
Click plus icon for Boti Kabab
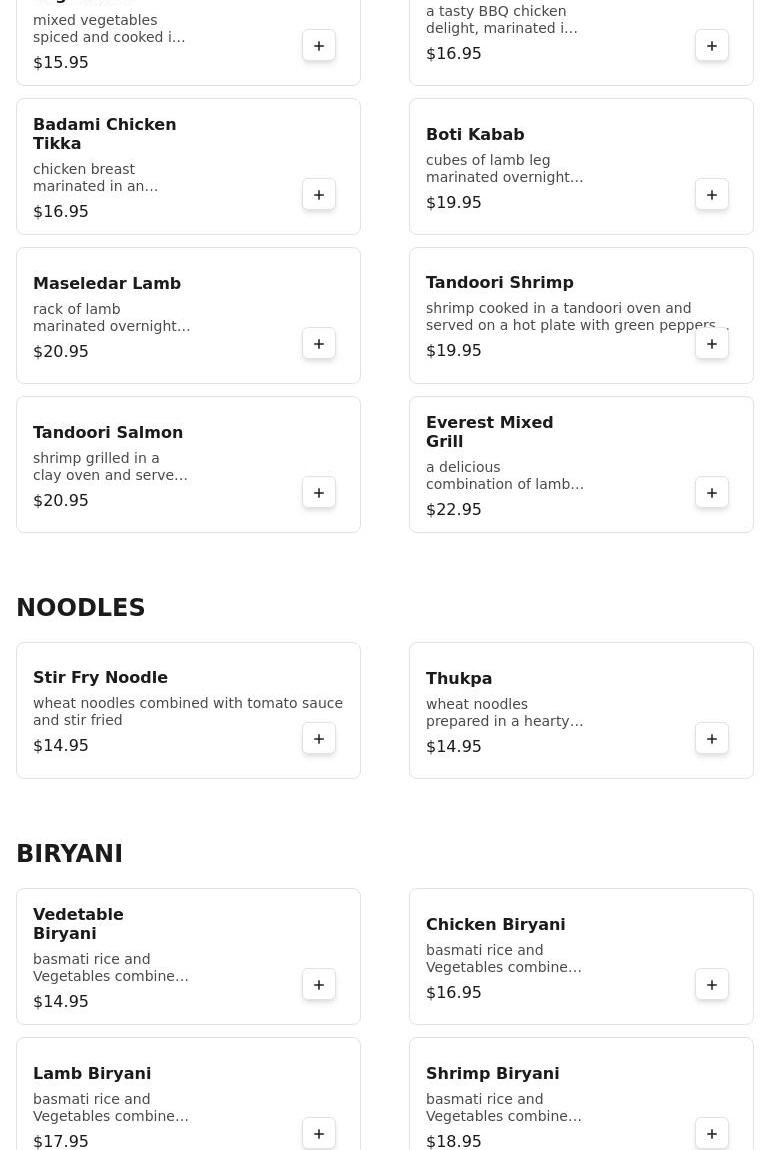pyautogui.click(x=712, y=195)
